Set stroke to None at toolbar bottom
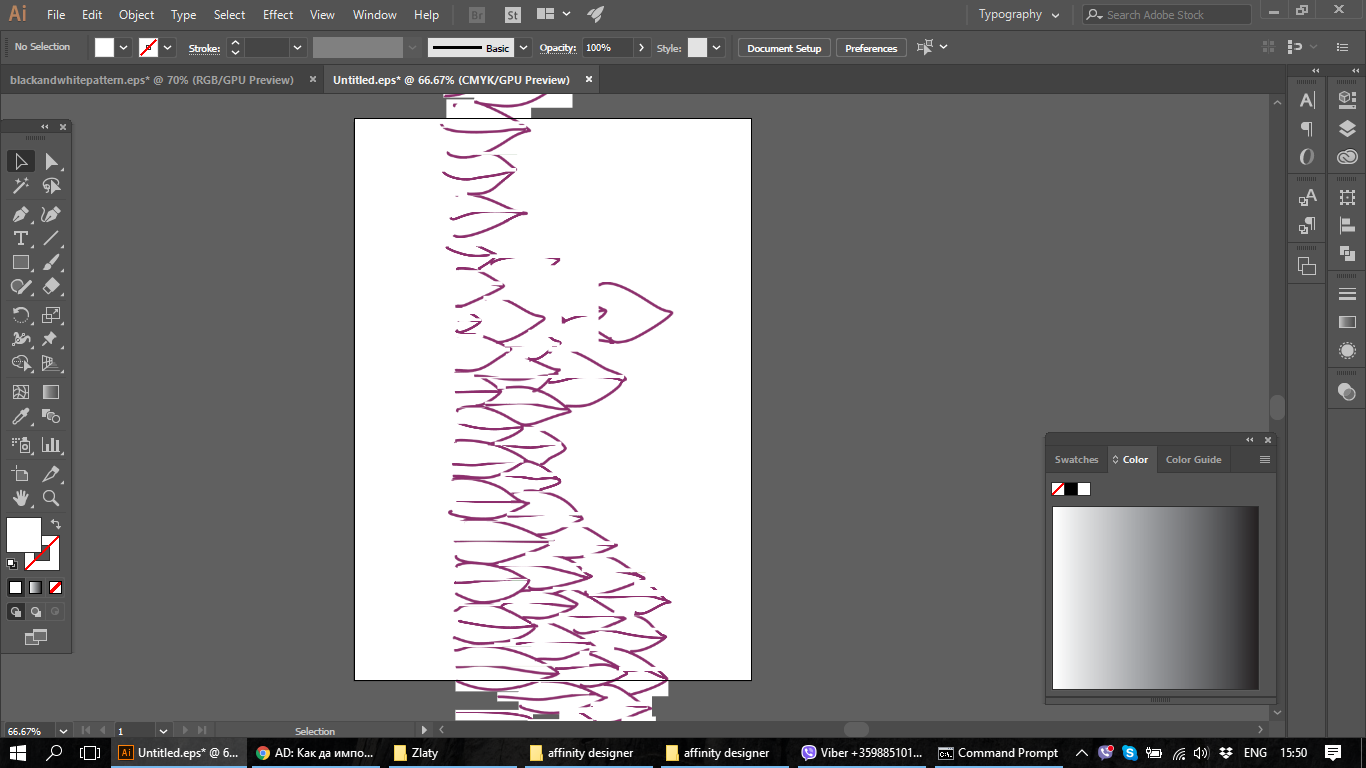Viewport: 1366px width, 768px height. point(54,587)
